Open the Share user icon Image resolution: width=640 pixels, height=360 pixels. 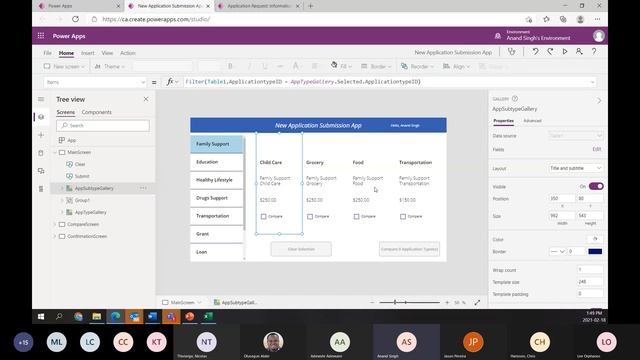[x=579, y=52]
